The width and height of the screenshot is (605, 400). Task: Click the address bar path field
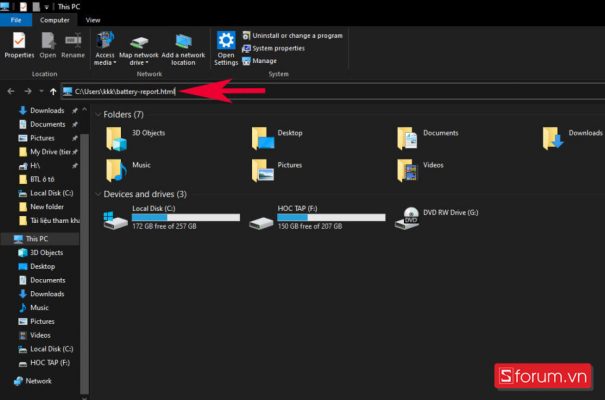300,92
